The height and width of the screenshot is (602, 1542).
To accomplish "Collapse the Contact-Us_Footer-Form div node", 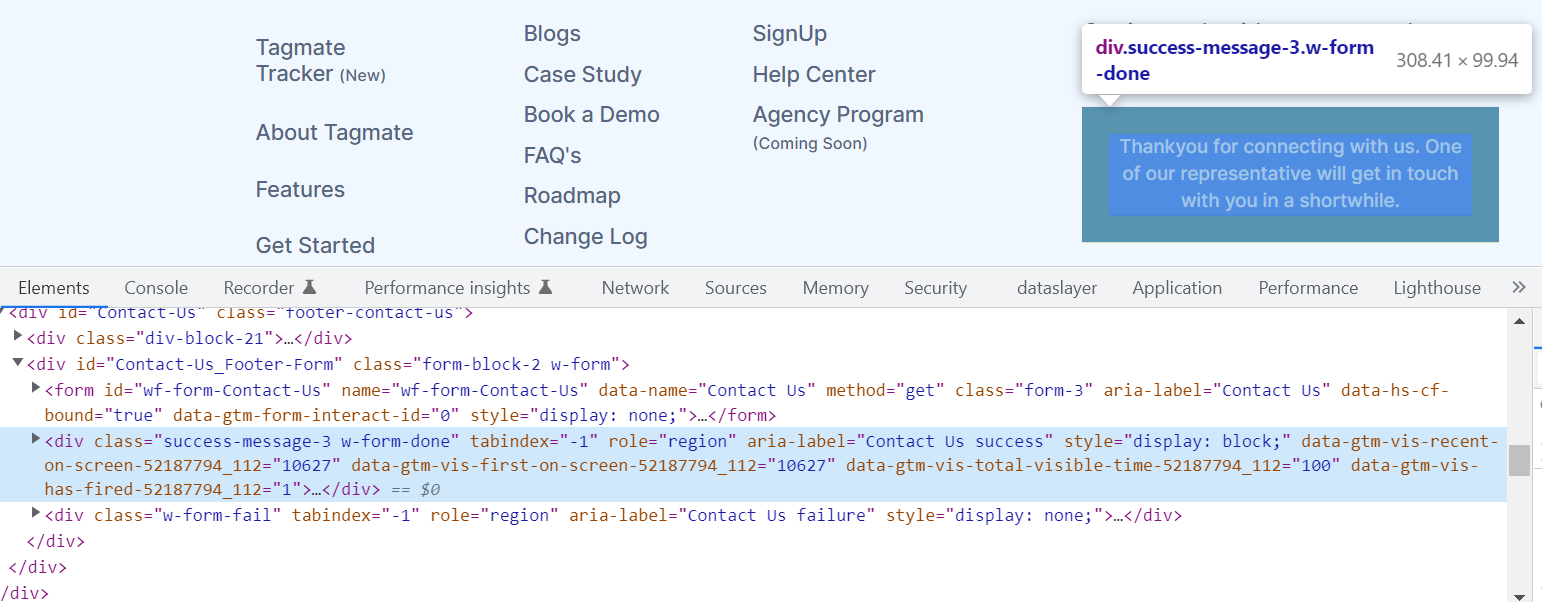I will [x=18, y=364].
